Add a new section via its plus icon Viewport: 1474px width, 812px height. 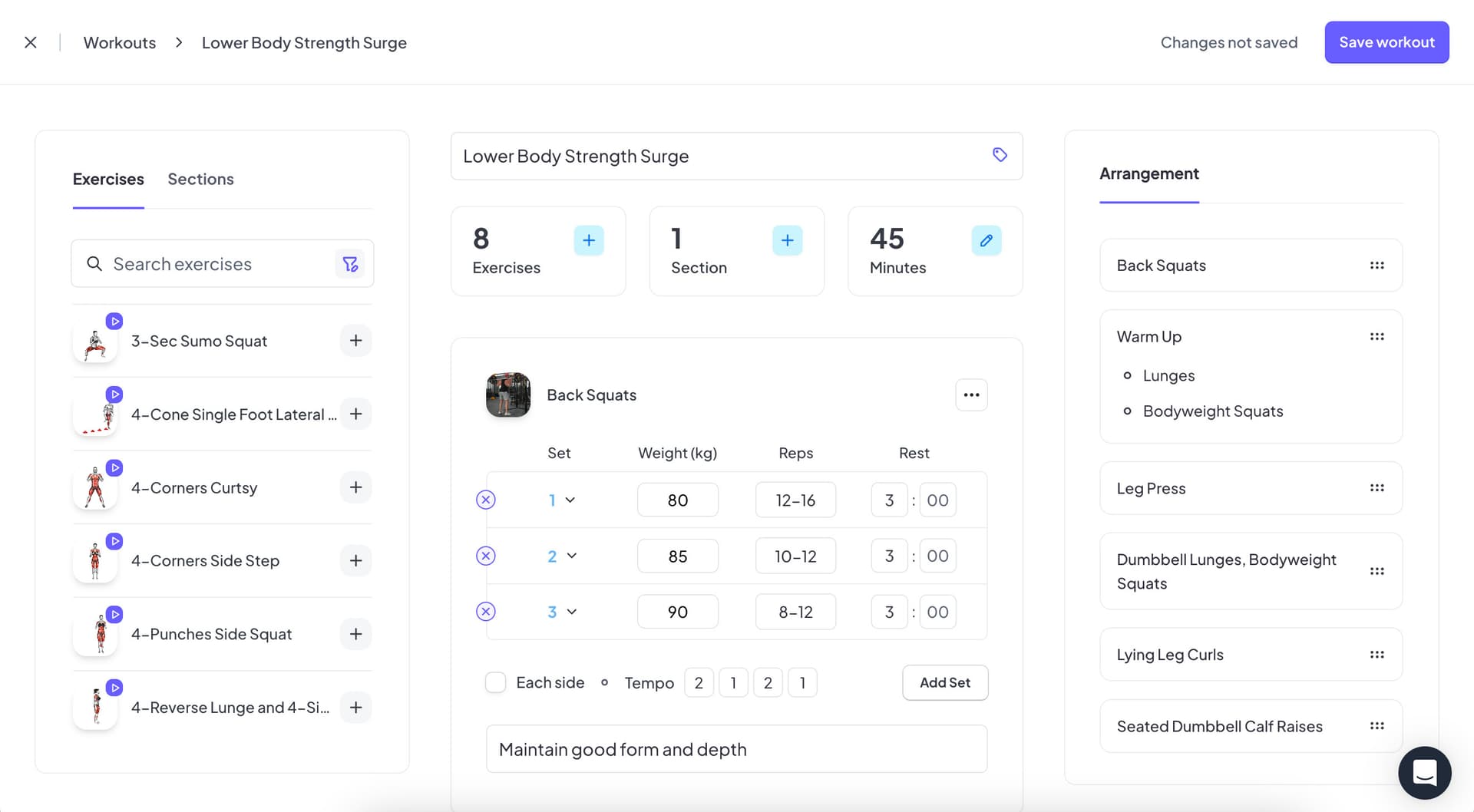coord(787,239)
